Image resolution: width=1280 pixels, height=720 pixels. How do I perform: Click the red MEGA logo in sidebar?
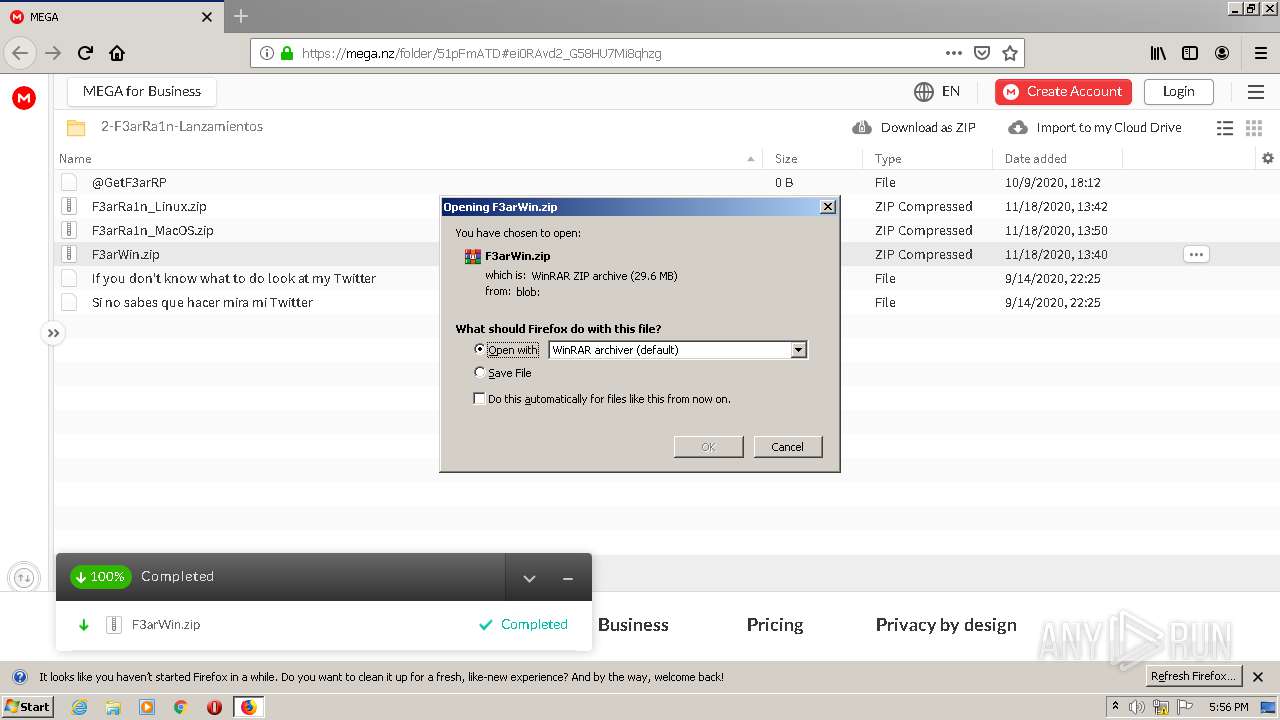tap(24, 97)
